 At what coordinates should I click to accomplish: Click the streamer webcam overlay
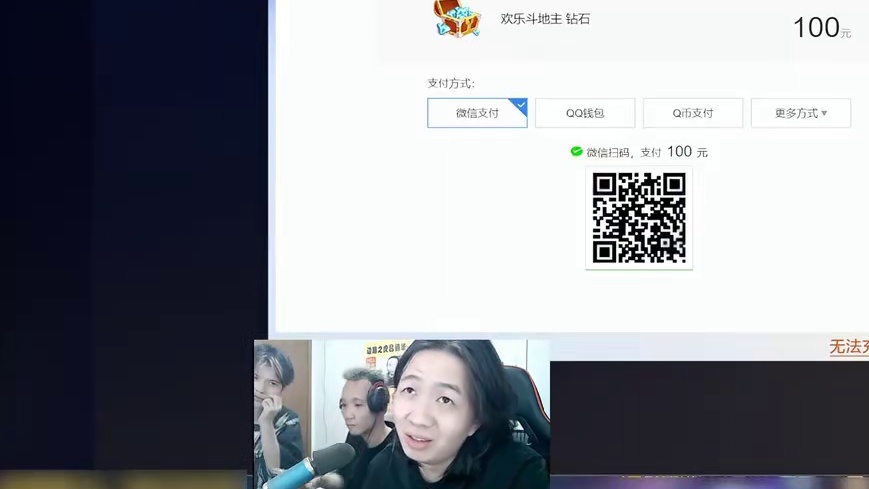[x=402, y=414]
